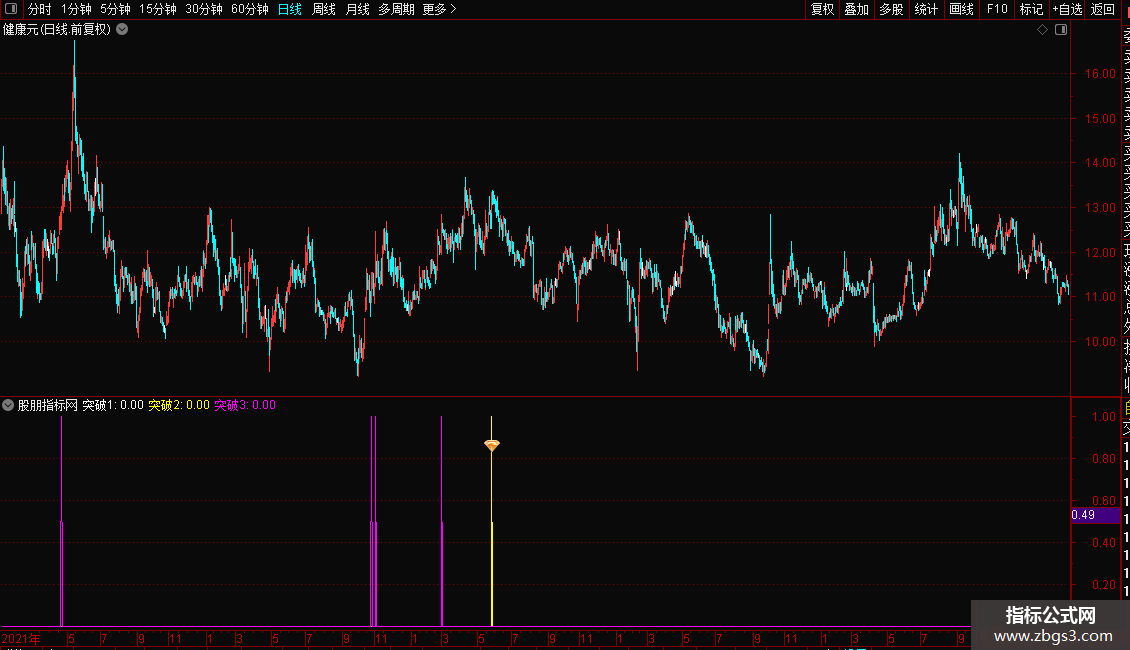Viewport: 1130px width, 650px height.
Task: Open the 多股 multi-stock view
Action: point(891,9)
